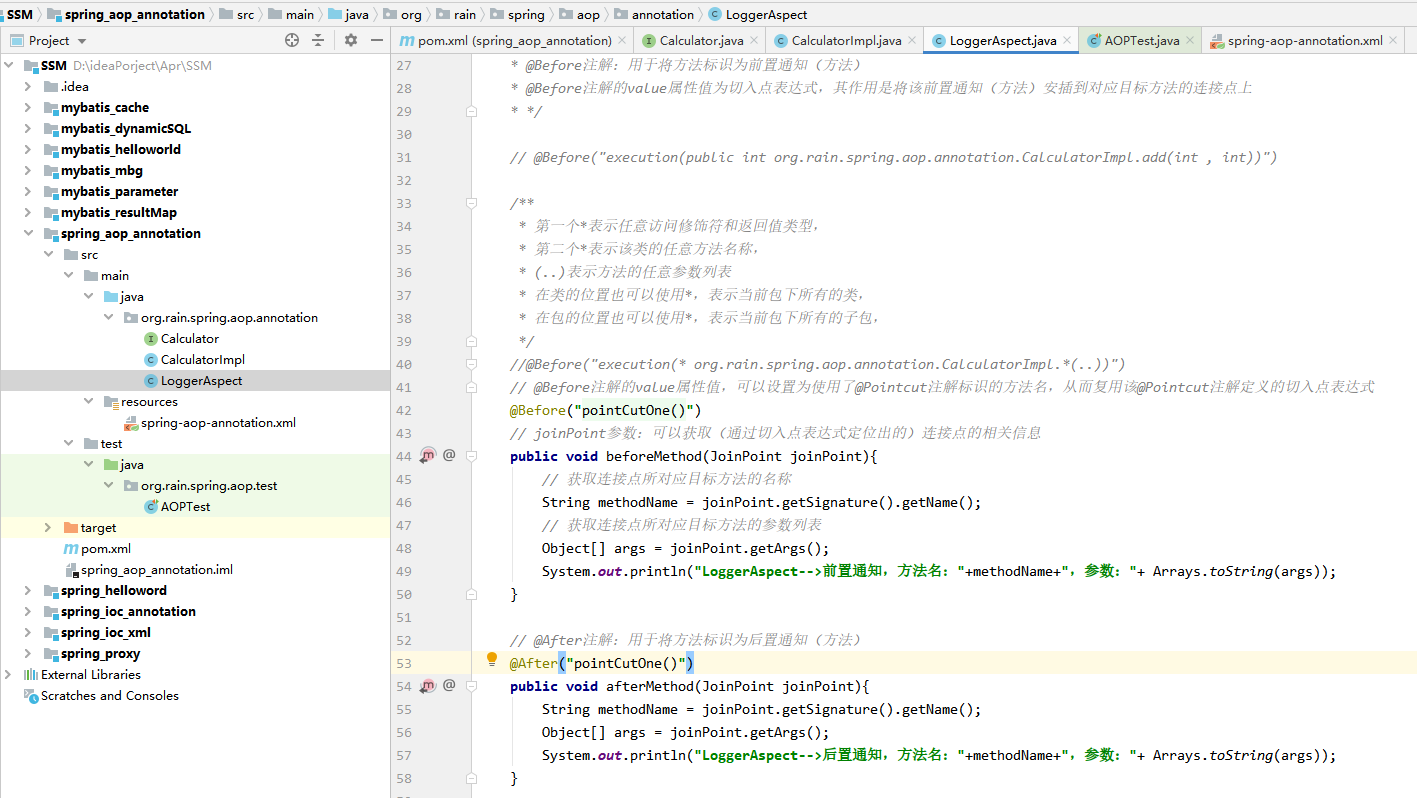Click spring_aop_annotation.iml file icon
This screenshot has height=798, width=1417.
coord(71,570)
